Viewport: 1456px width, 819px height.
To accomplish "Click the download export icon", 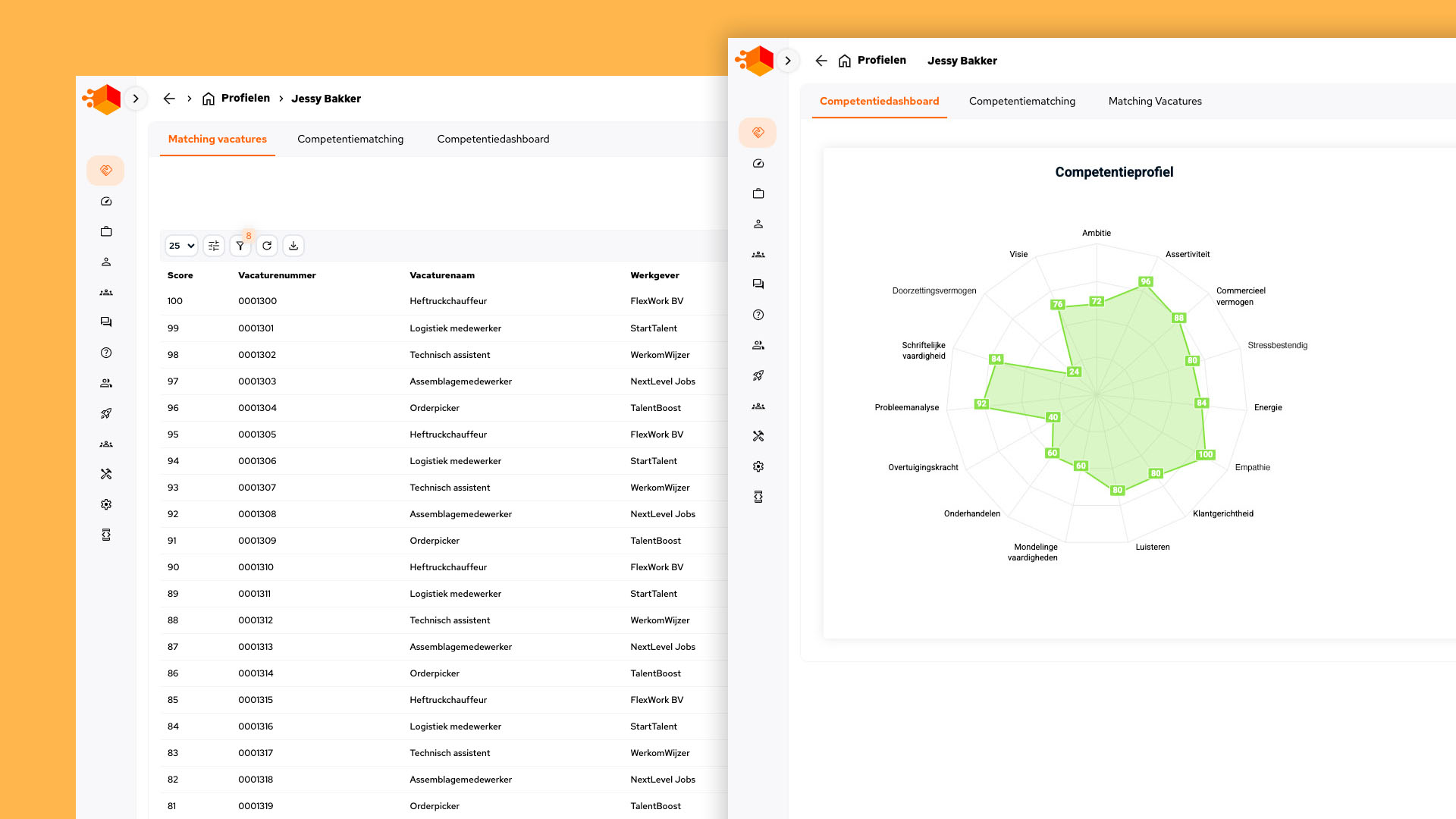I will [x=293, y=246].
